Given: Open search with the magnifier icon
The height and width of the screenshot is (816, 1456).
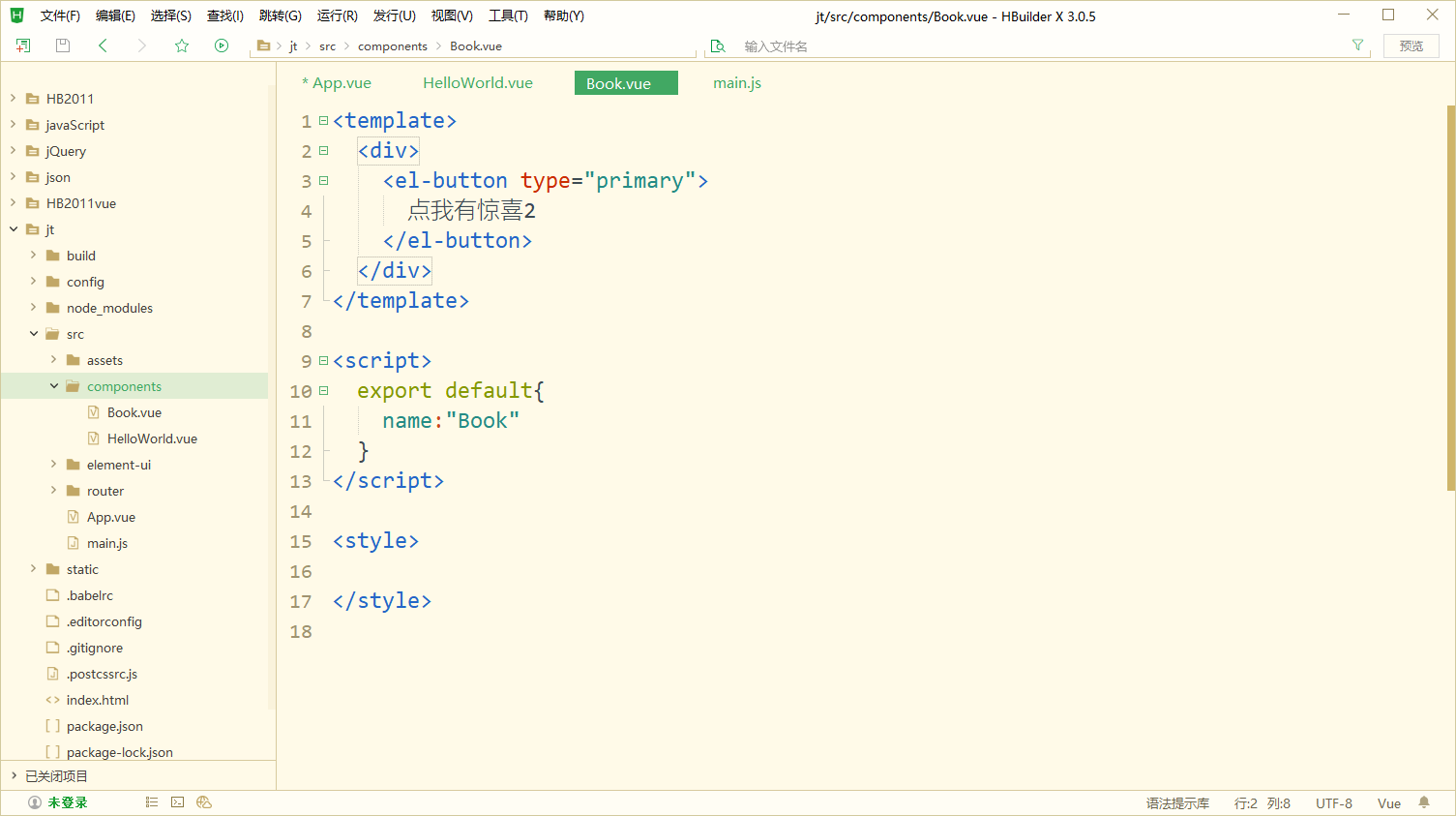Looking at the screenshot, I should (x=718, y=45).
